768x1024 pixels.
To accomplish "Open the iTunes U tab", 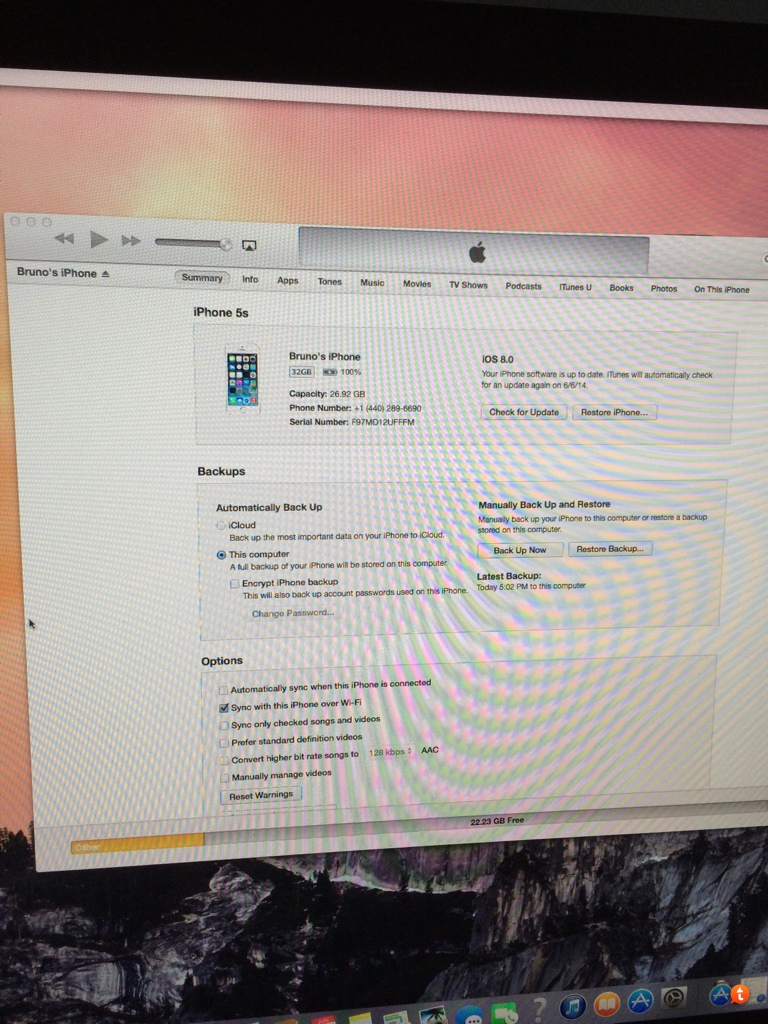I will point(575,287).
